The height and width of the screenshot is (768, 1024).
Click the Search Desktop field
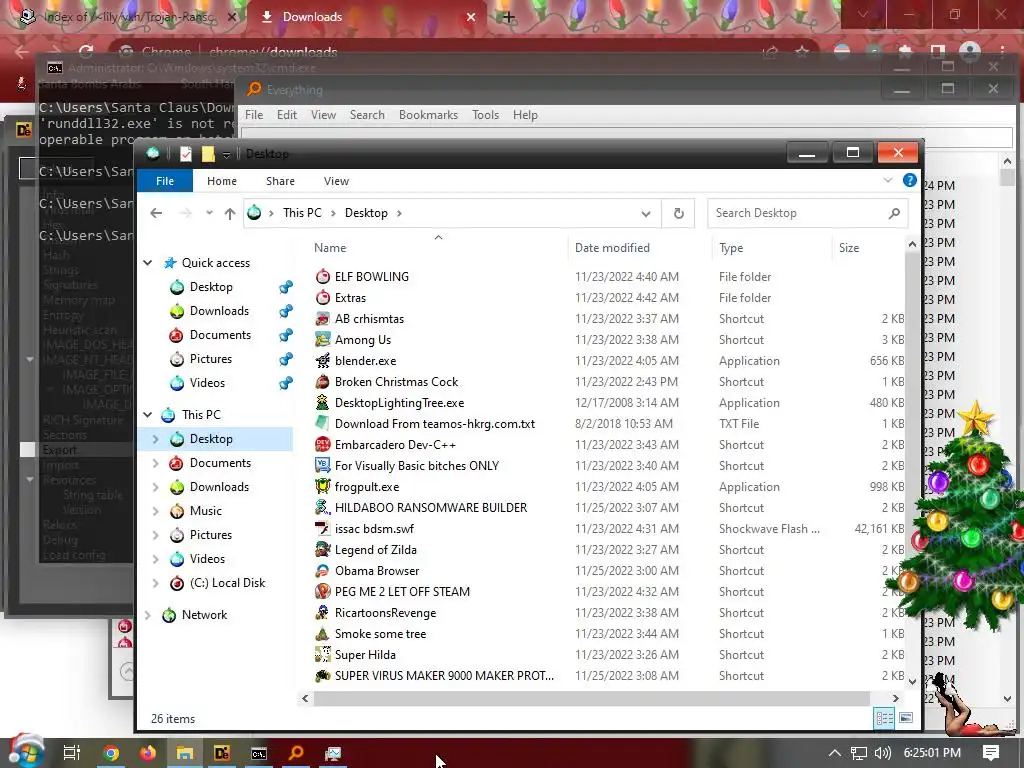[x=807, y=213]
